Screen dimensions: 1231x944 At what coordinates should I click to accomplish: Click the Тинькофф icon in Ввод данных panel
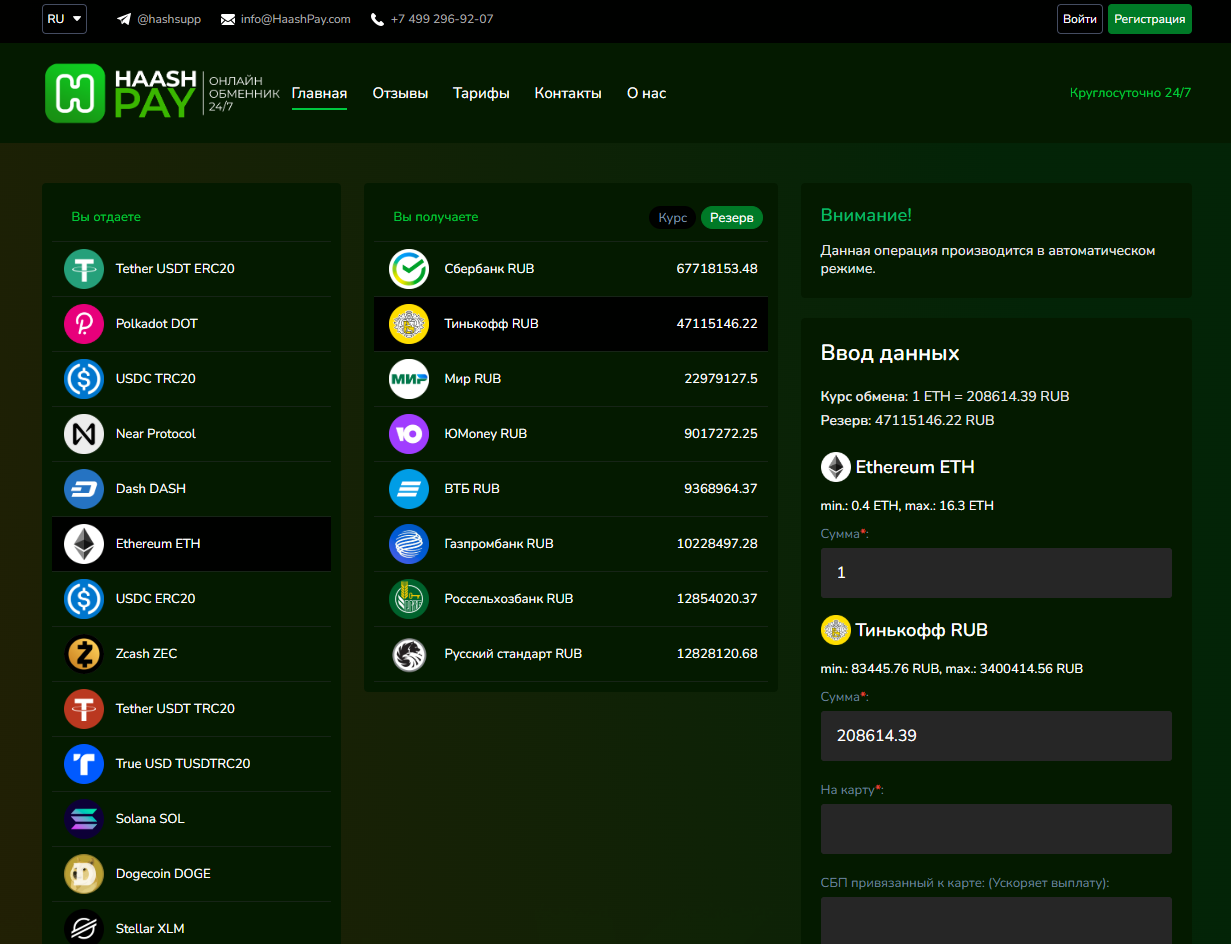tap(836, 630)
